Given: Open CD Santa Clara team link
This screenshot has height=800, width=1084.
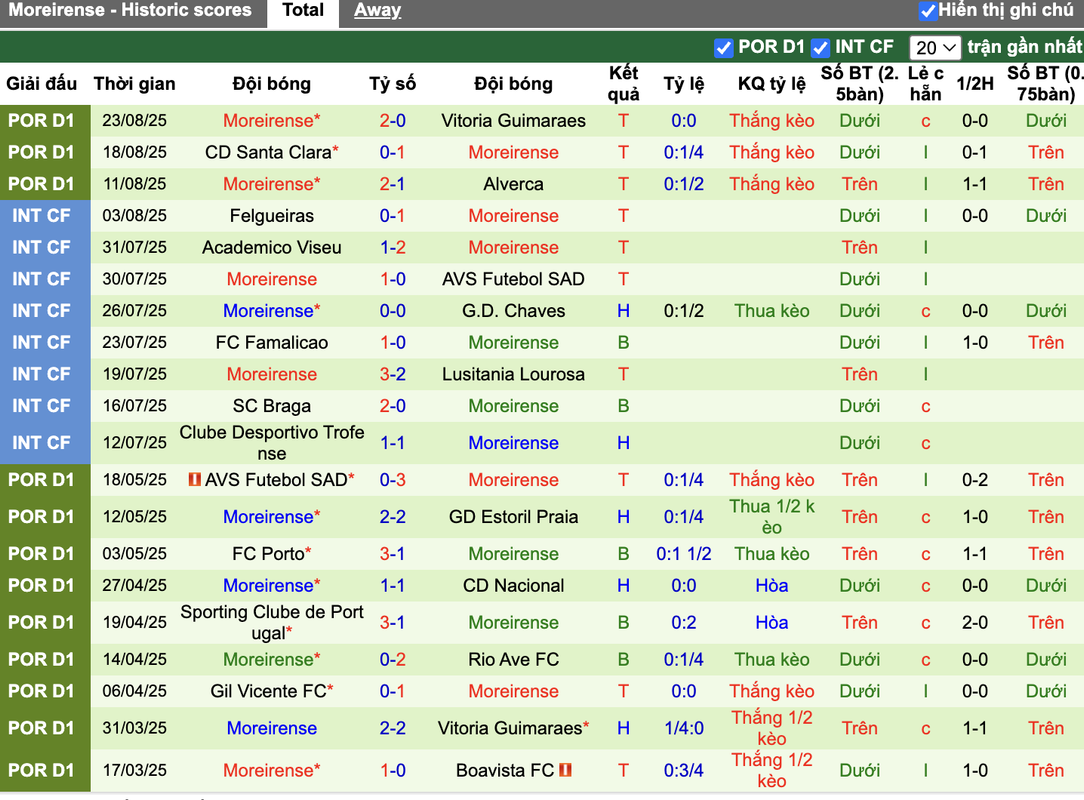Looking at the screenshot, I should click(x=268, y=153).
